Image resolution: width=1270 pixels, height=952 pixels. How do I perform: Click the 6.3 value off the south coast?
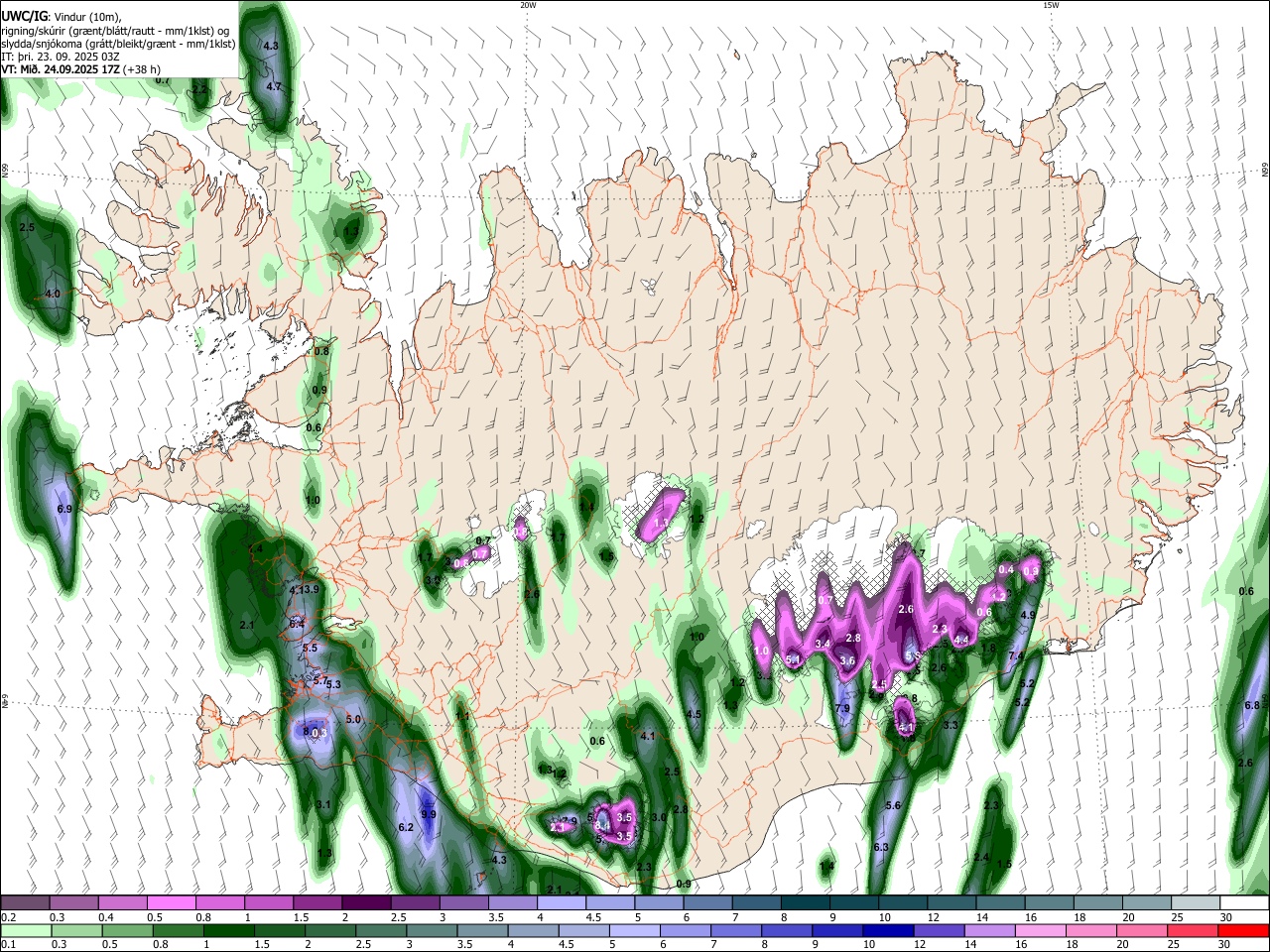(881, 847)
